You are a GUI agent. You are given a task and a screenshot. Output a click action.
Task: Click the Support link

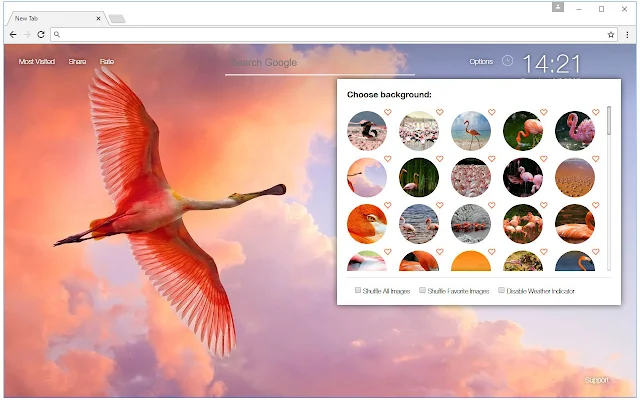point(596,380)
